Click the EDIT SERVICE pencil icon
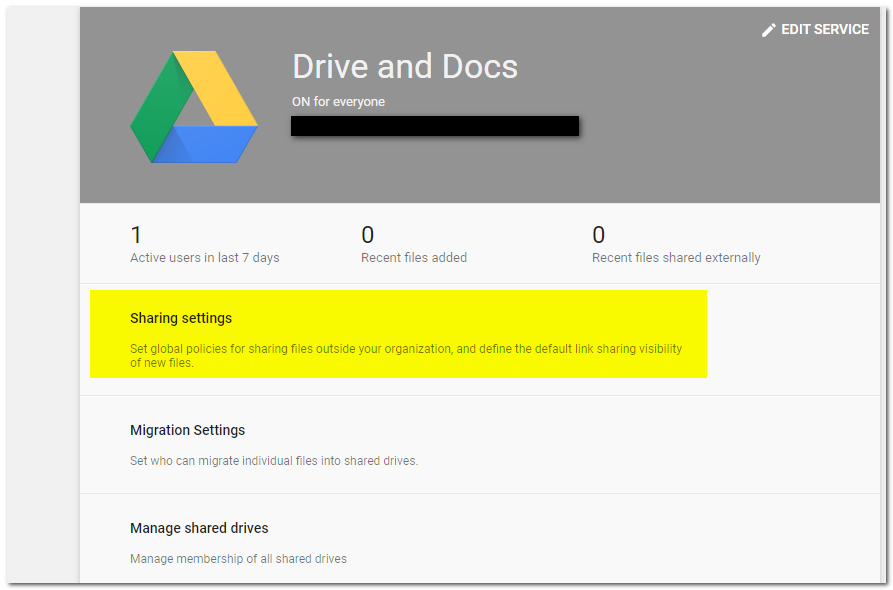This screenshot has width=893, height=590. pos(768,30)
